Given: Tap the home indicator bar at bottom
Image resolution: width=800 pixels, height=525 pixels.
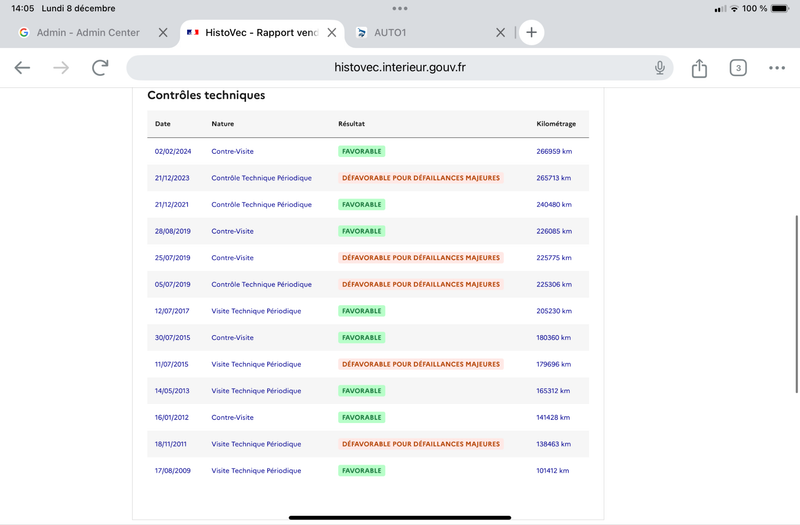Looking at the screenshot, I should 400,517.
